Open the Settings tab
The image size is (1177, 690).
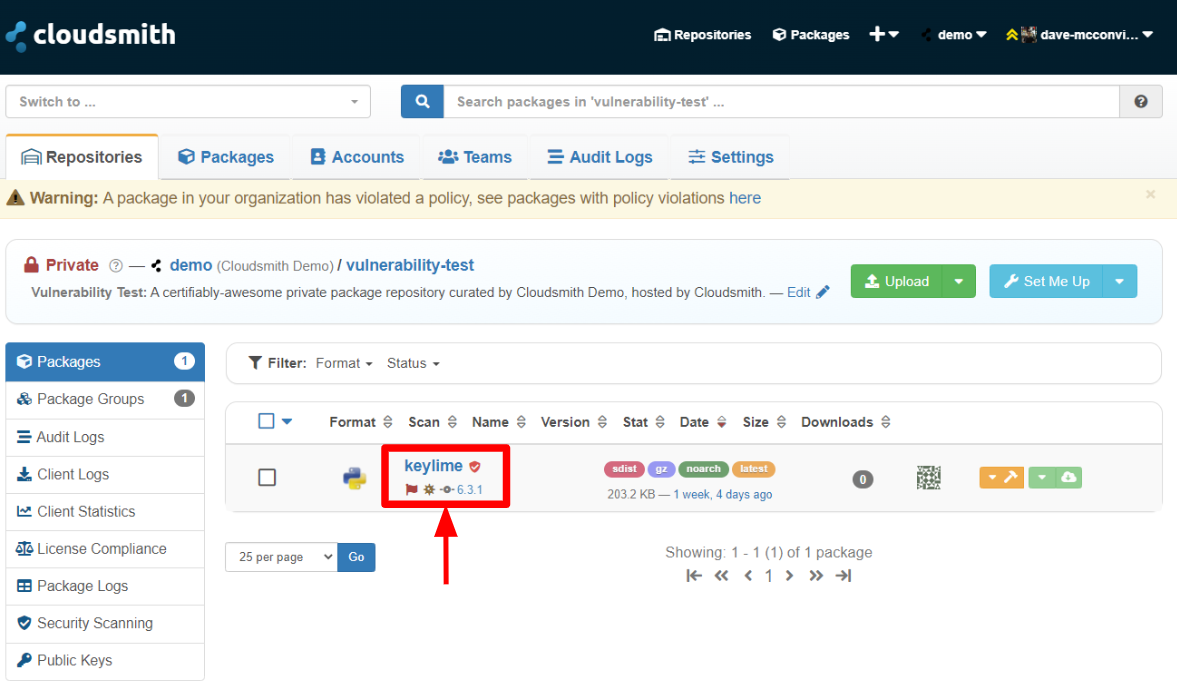730,157
